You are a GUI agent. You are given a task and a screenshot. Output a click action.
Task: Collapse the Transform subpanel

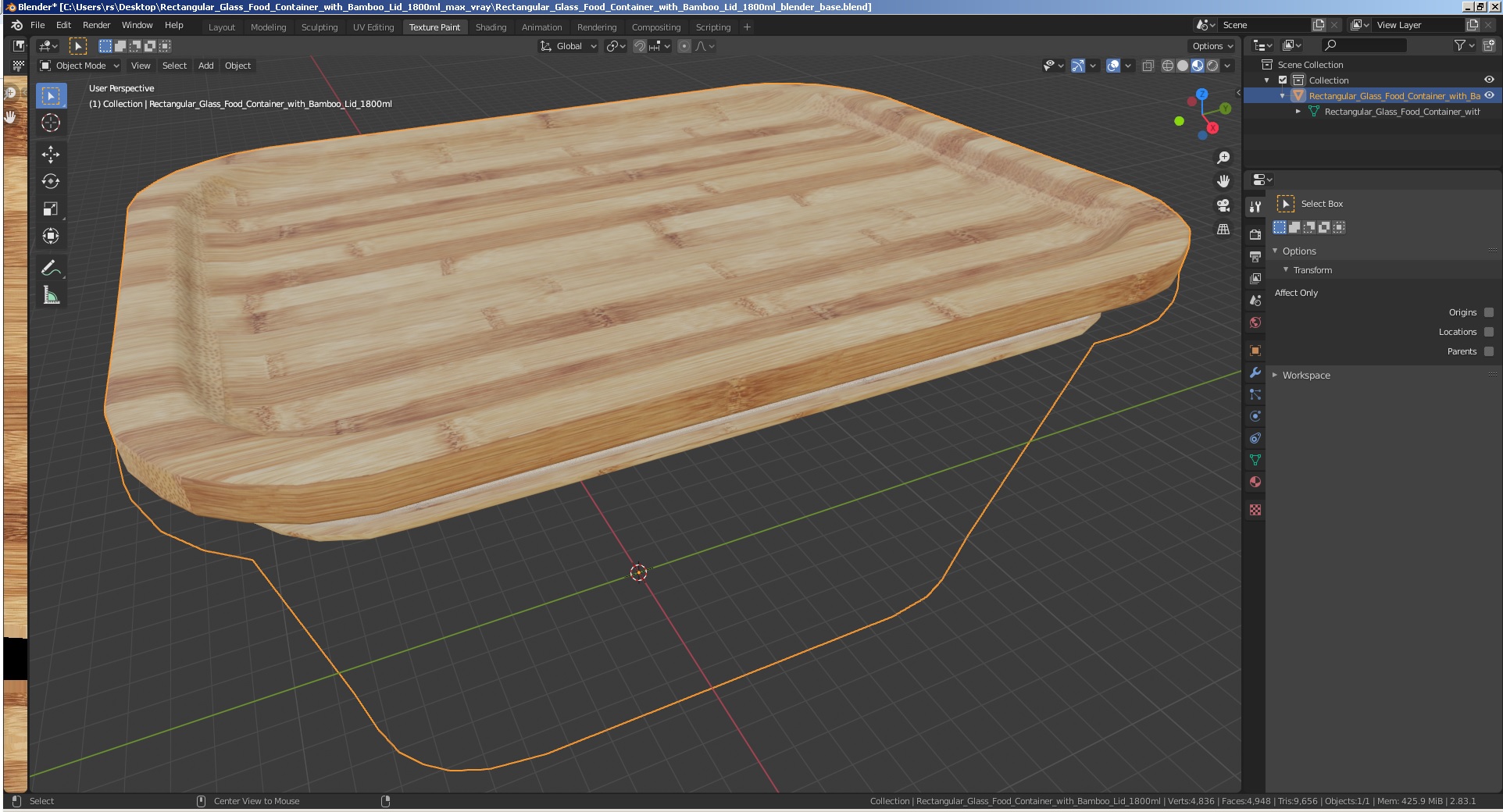[1286, 270]
